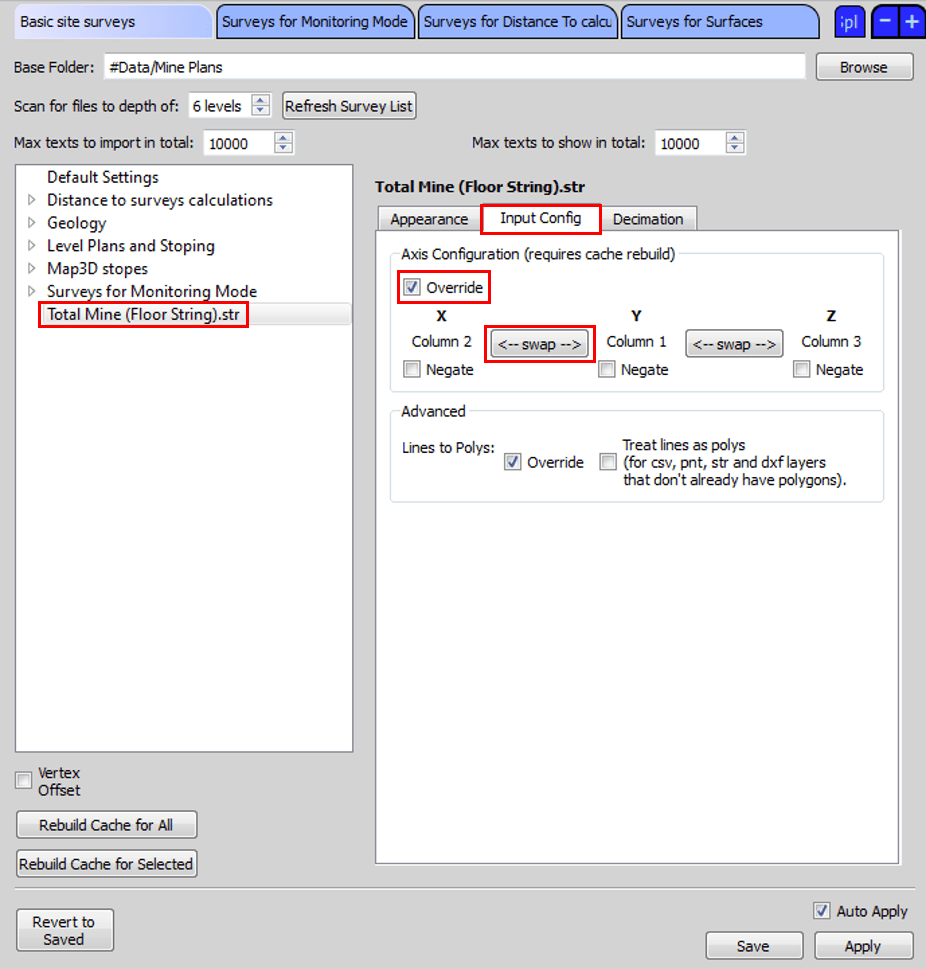Click the blue plus icon at top right
This screenshot has height=969, width=926.
click(x=912, y=20)
